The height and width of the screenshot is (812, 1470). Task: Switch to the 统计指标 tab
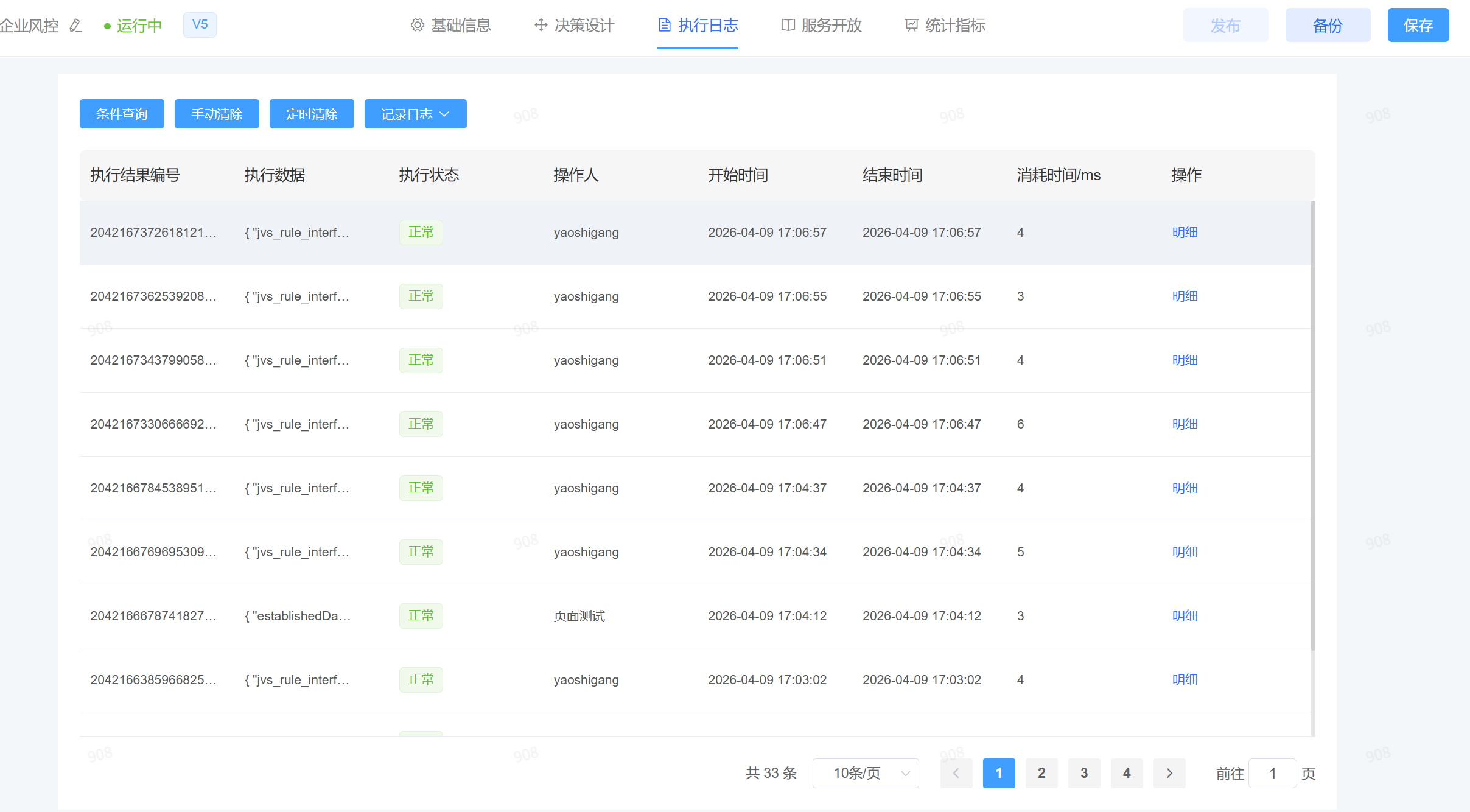pyautogui.click(x=954, y=26)
